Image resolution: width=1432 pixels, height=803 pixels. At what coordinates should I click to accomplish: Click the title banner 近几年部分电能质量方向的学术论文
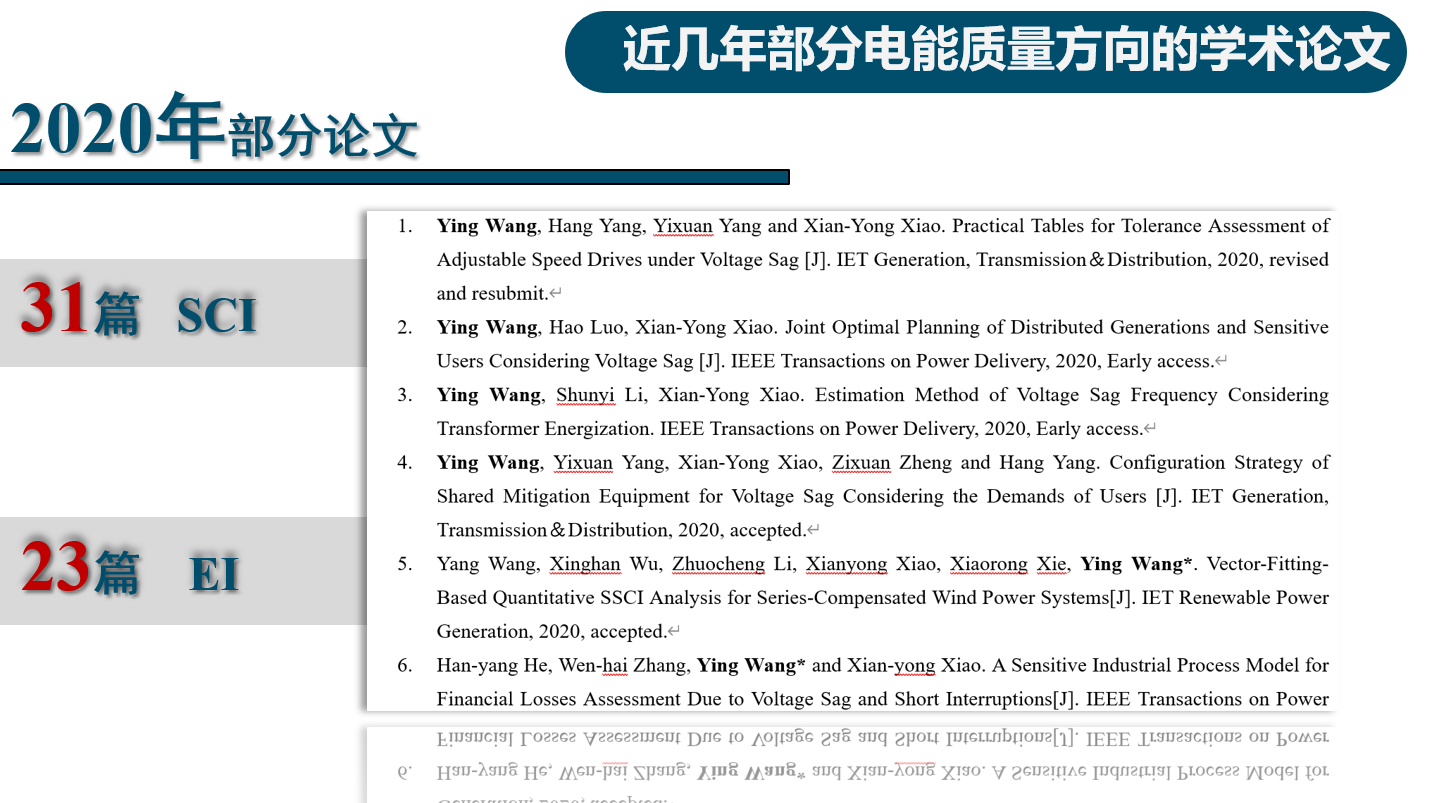tap(1005, 50)
